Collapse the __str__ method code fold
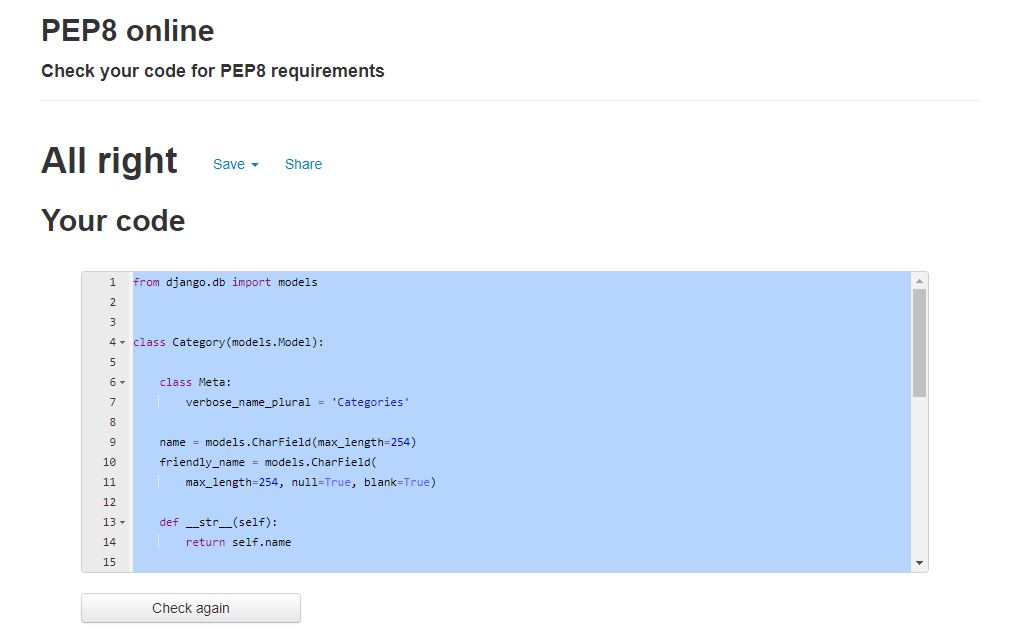Screen dimensions: 1010x641 122,522
